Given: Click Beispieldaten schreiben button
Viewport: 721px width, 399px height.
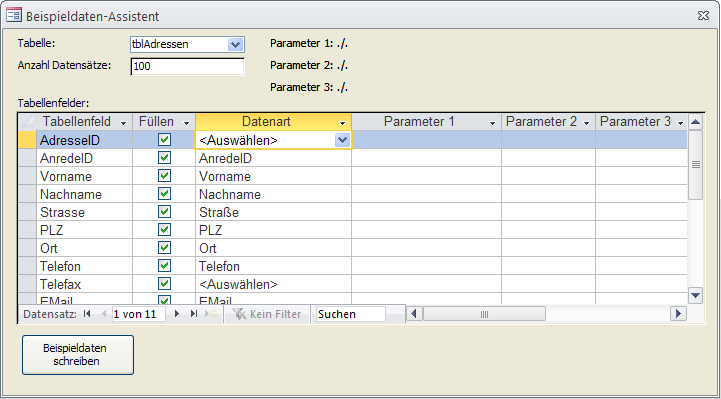Looking at the screenshot, I should pos(78,355).
